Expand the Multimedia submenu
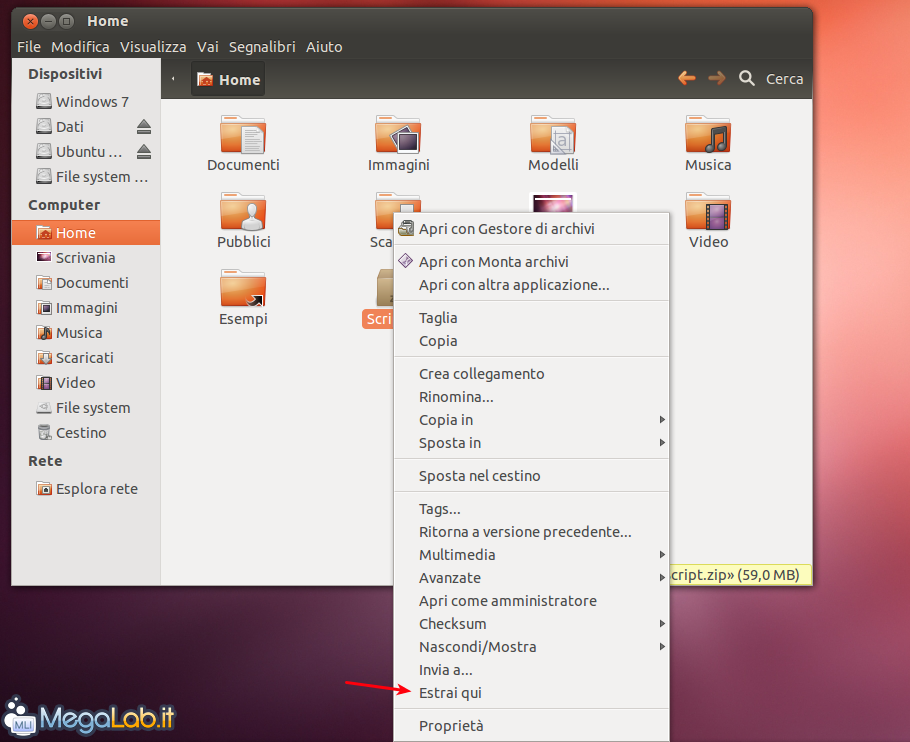Screen dimensions: 910x742 (532, 555)
